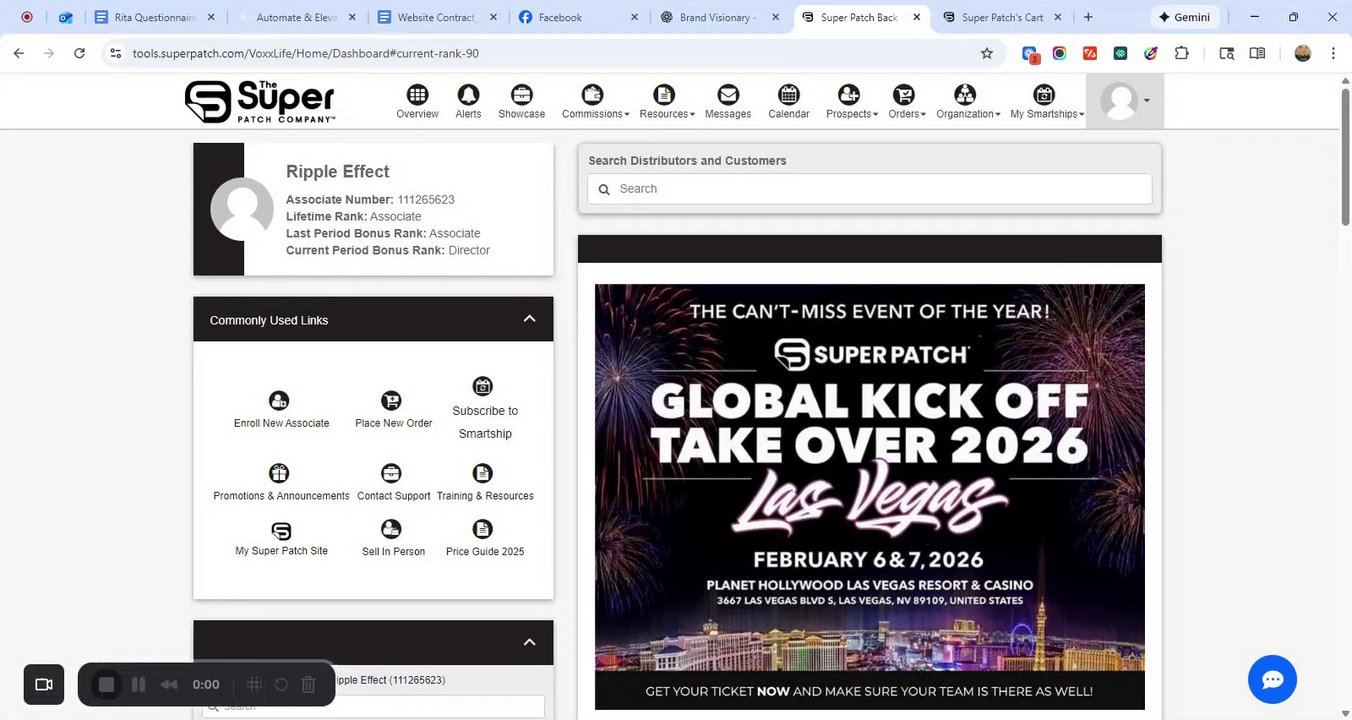Open the user account avatar dropdown
This screenshot has width=1352, height=720.
(1125, 100)
